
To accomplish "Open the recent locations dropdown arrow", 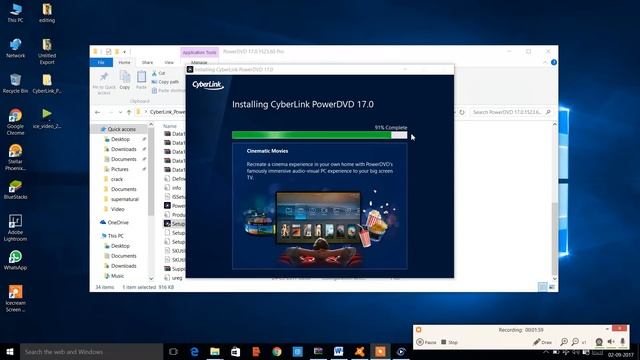I will (x=120, y=112).
